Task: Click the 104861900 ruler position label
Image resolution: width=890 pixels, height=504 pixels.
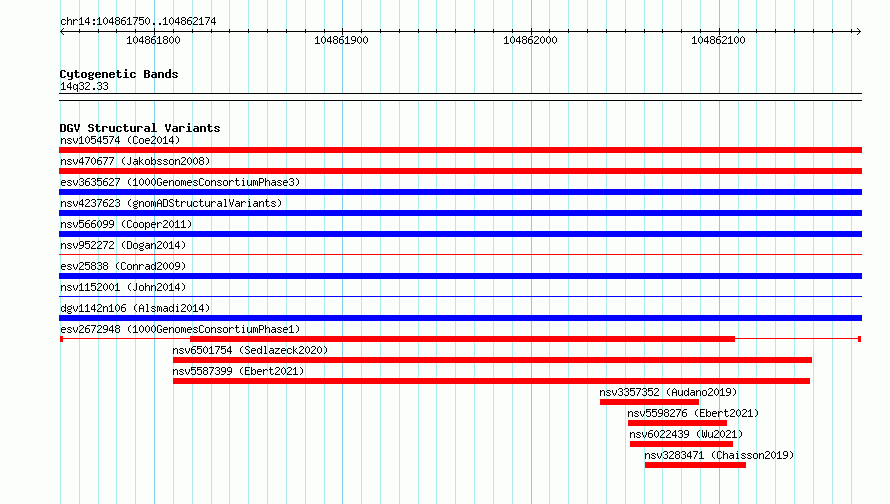Action: pyautogui.click(x=341, y=40)
